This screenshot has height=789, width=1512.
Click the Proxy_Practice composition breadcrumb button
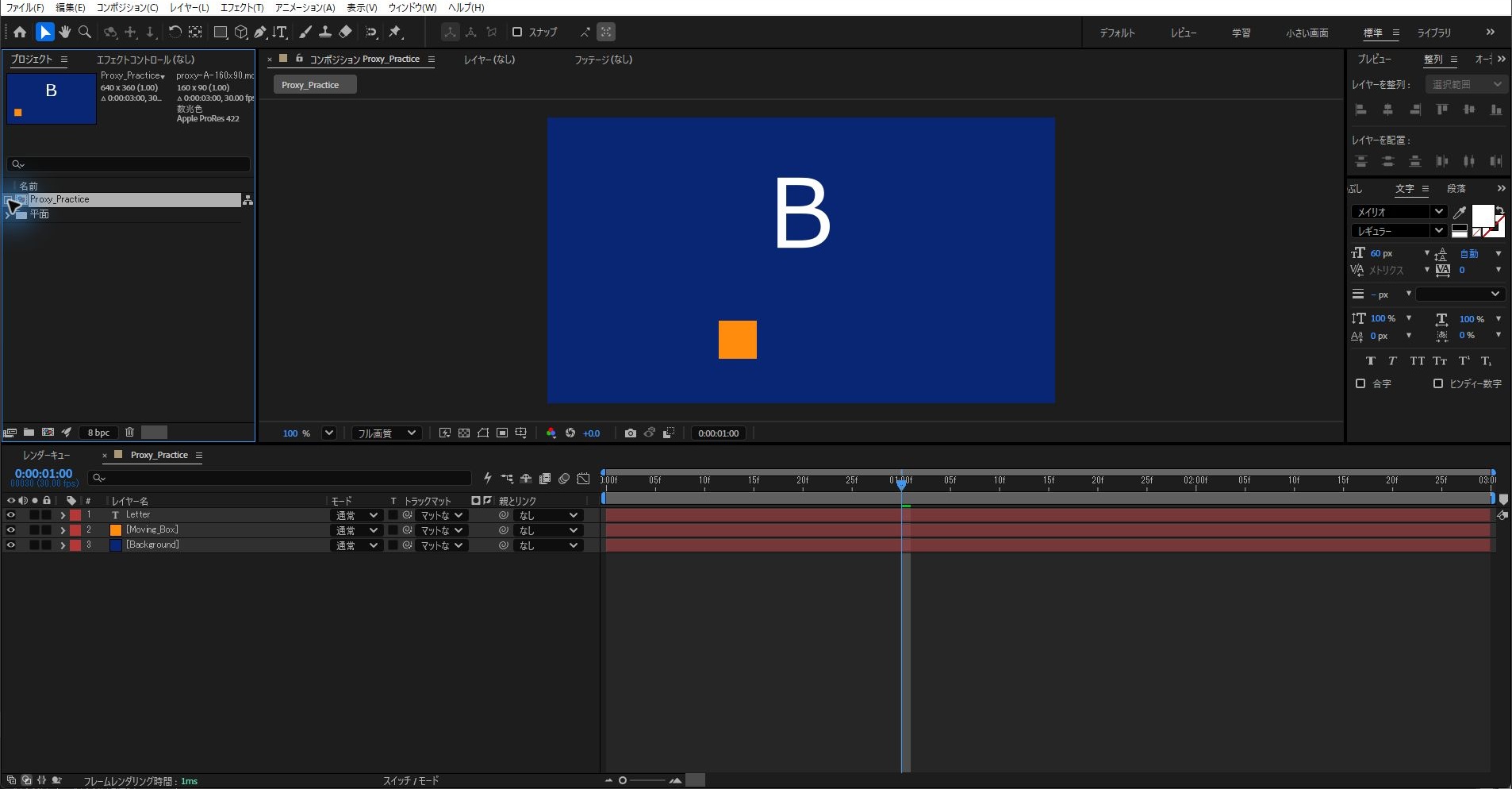pos(315,85)
